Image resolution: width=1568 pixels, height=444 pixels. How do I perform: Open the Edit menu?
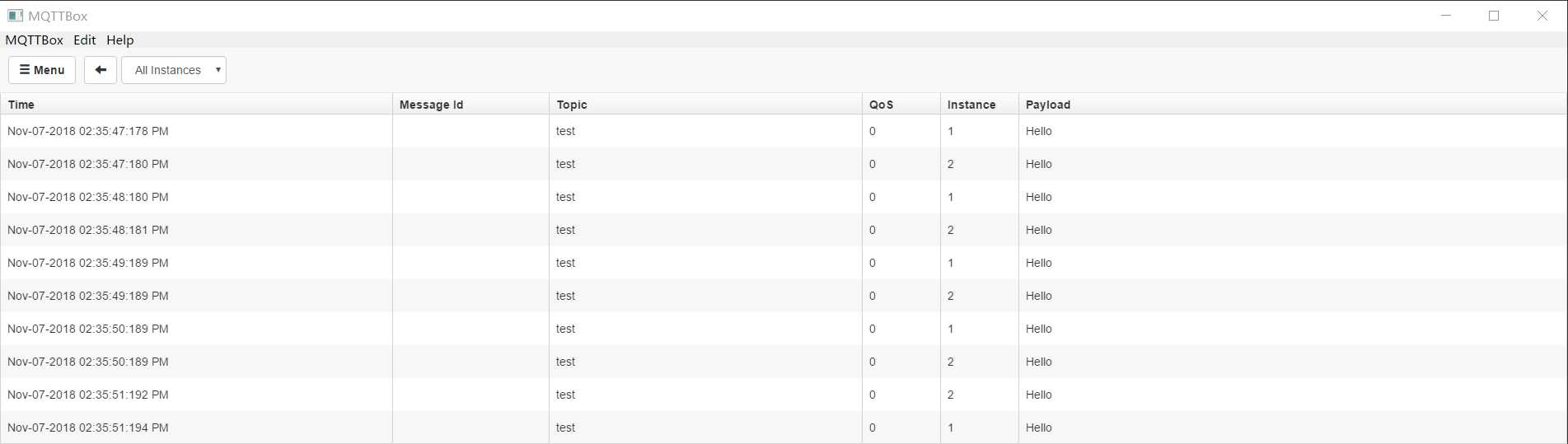pos(85,40)
